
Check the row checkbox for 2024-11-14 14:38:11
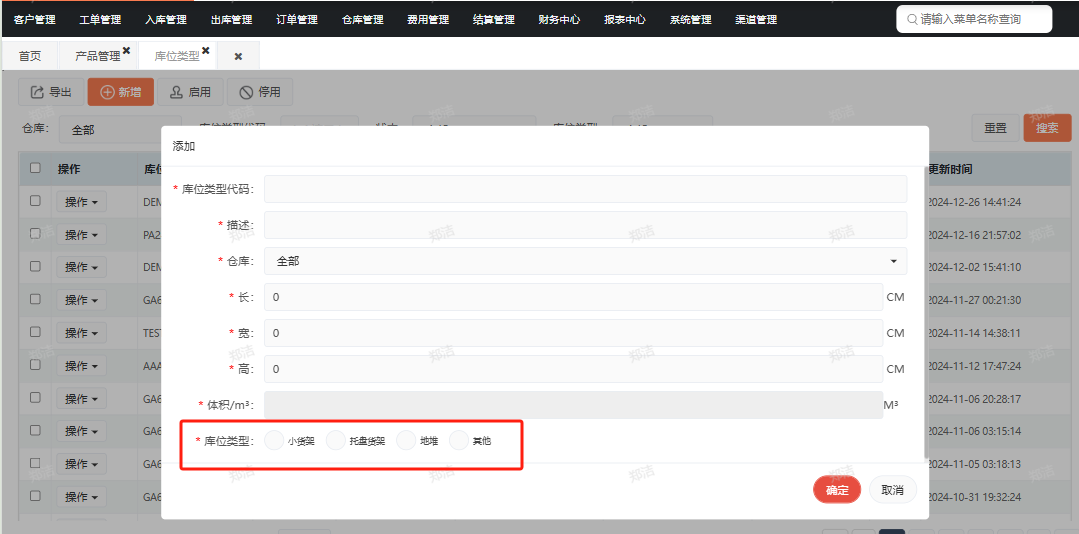coord(36,331)
